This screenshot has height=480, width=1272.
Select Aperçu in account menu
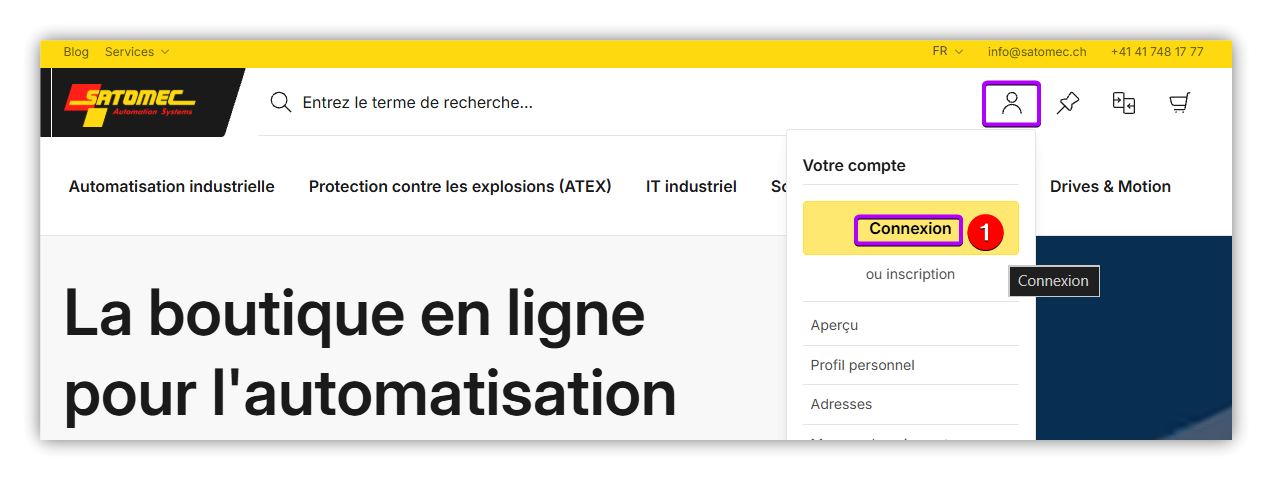(834, 326)
